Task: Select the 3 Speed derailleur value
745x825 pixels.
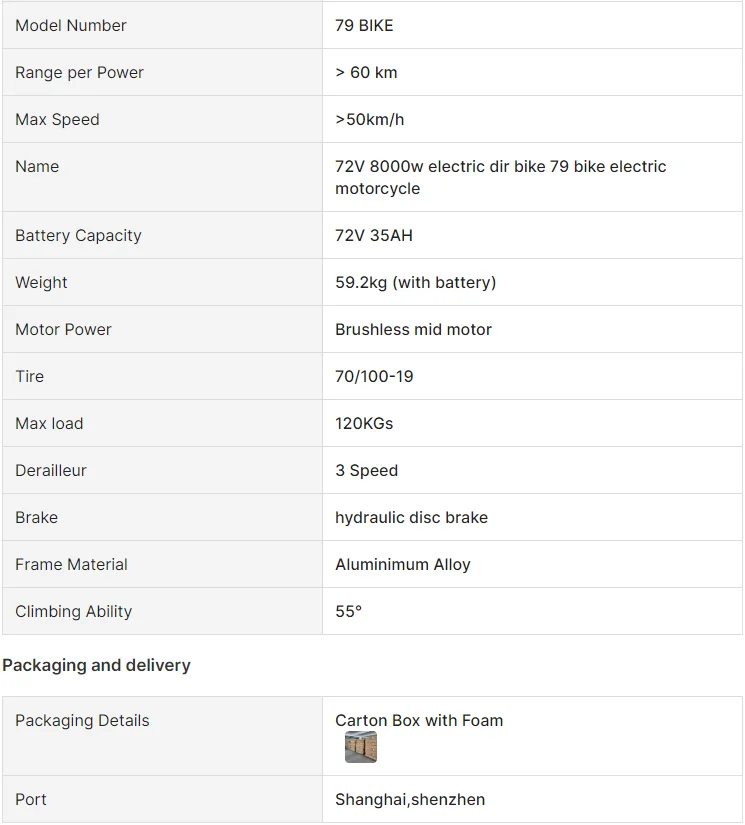Action: pos(366,471)
